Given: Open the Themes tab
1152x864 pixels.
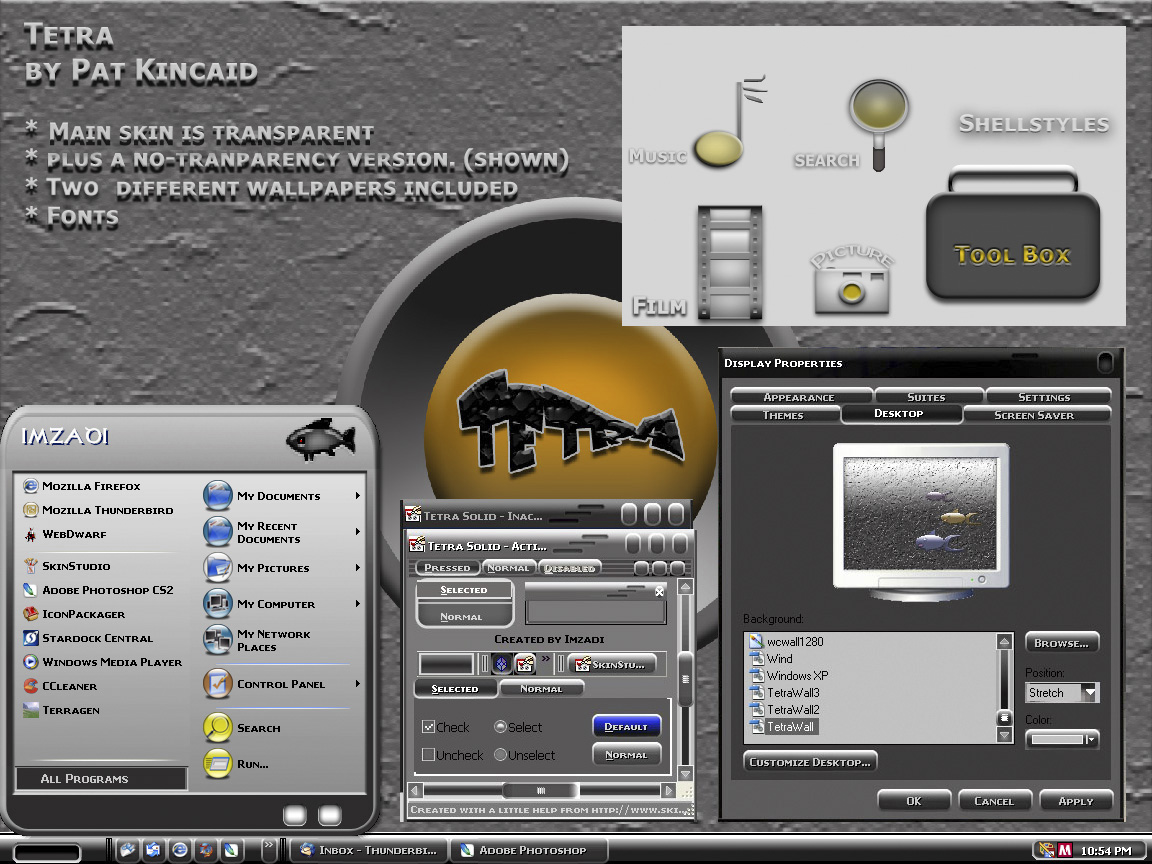Looking at the screenshot, I should [x=785, y=415].
